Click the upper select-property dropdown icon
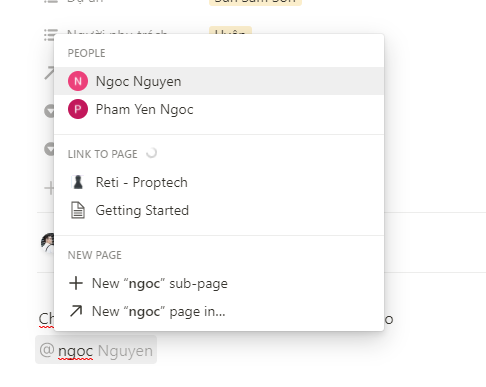 [49, 111]
